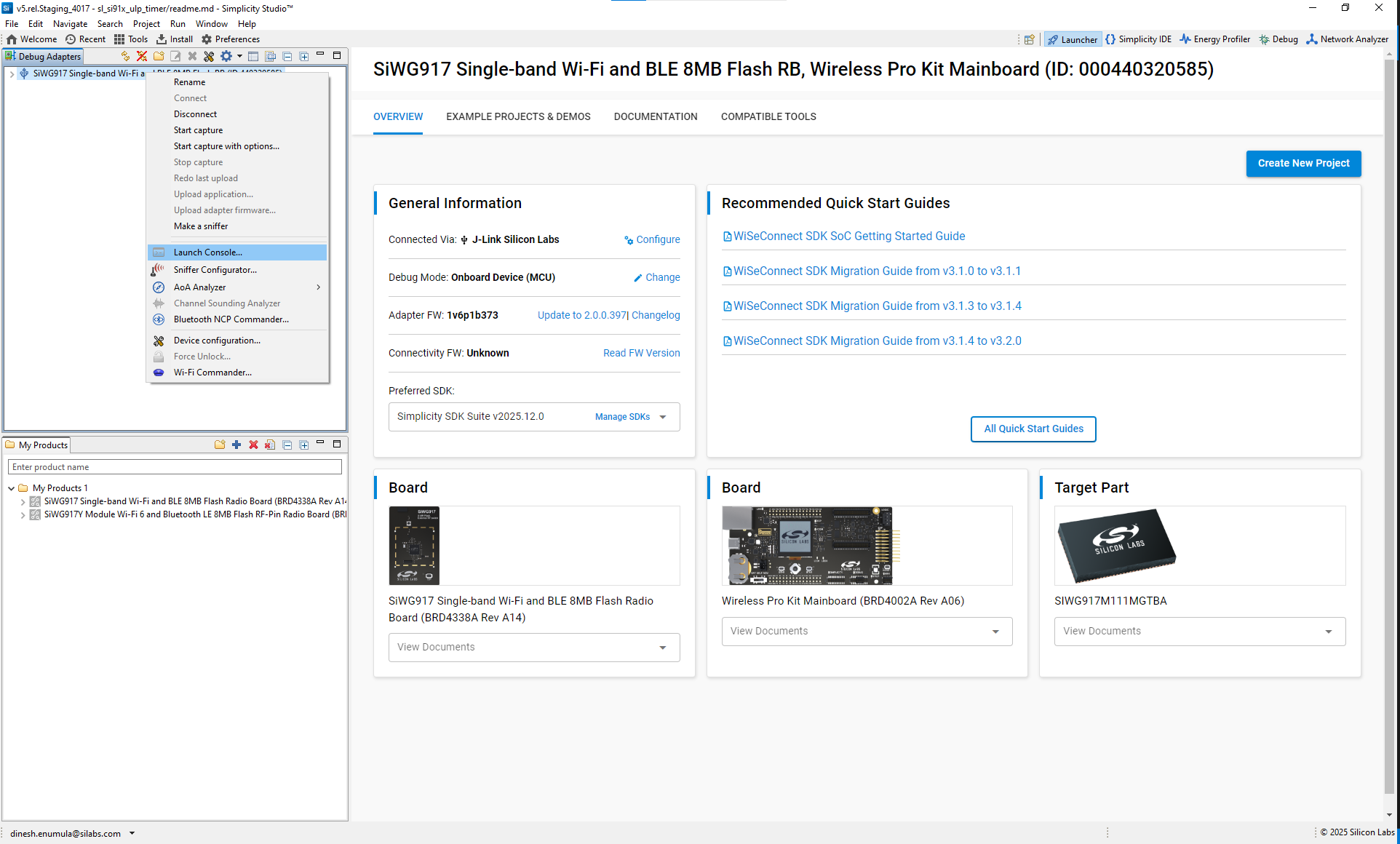Open the Network Analyzer perspective

1347,39
